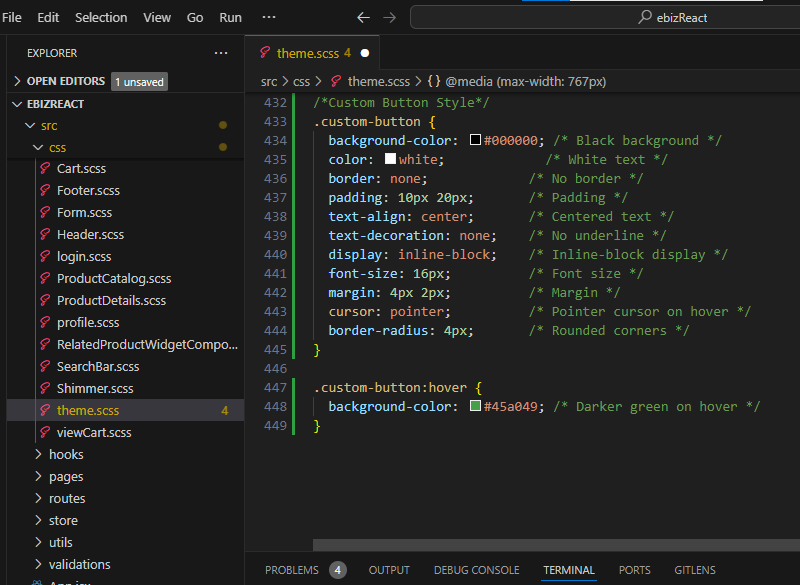Switch to the Problems panel tab
This screenshot has height=585, width=800.
coord(292,570)
